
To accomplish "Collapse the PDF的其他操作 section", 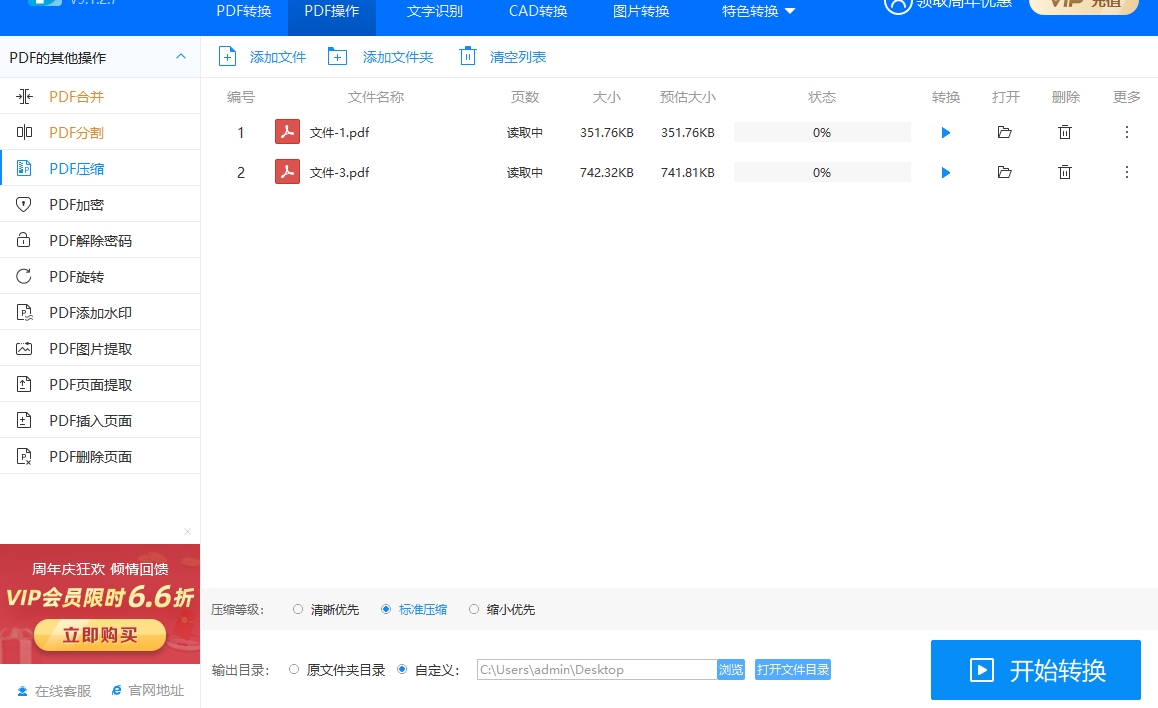I will coord(181,57).
